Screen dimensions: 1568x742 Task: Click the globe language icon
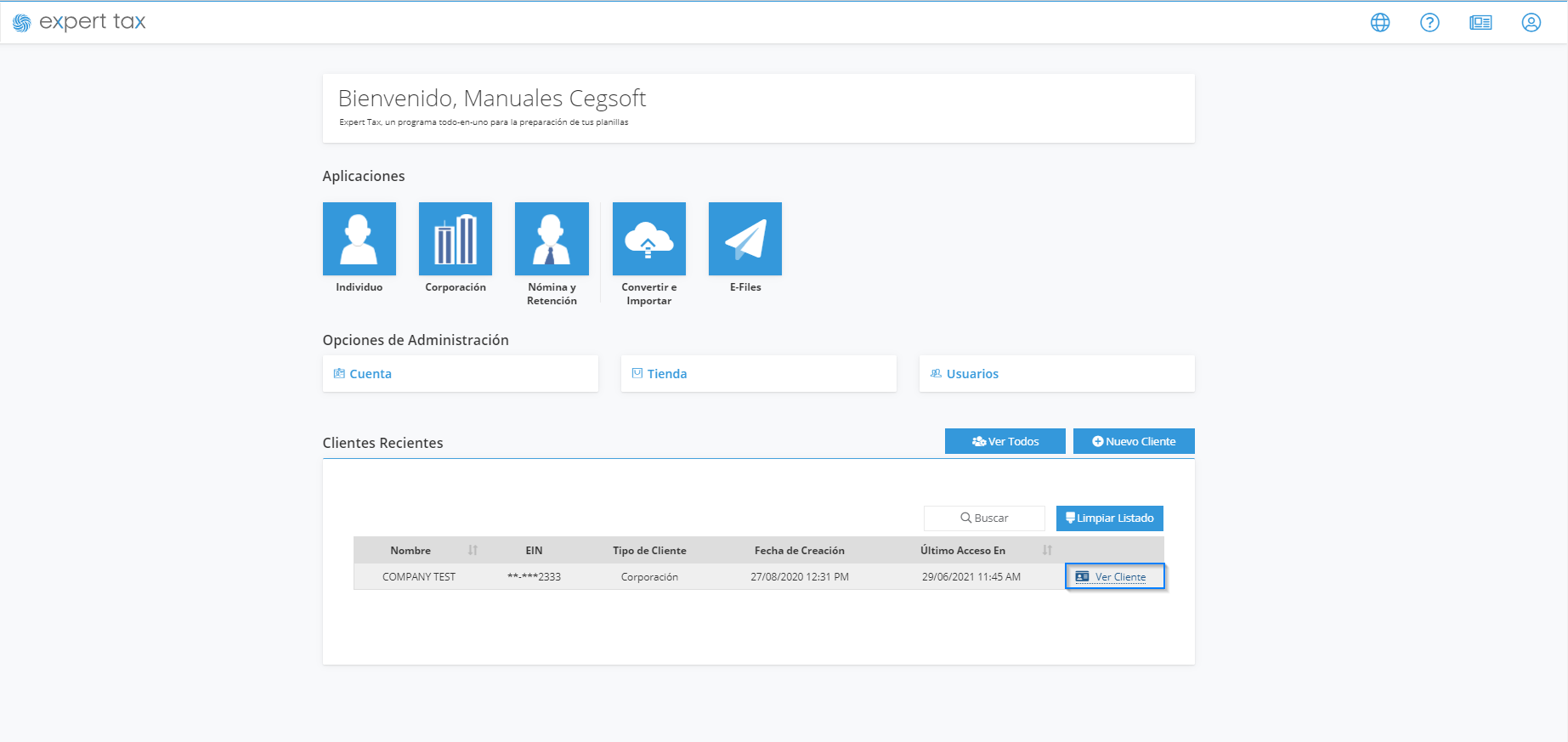tap(1380, 23)
